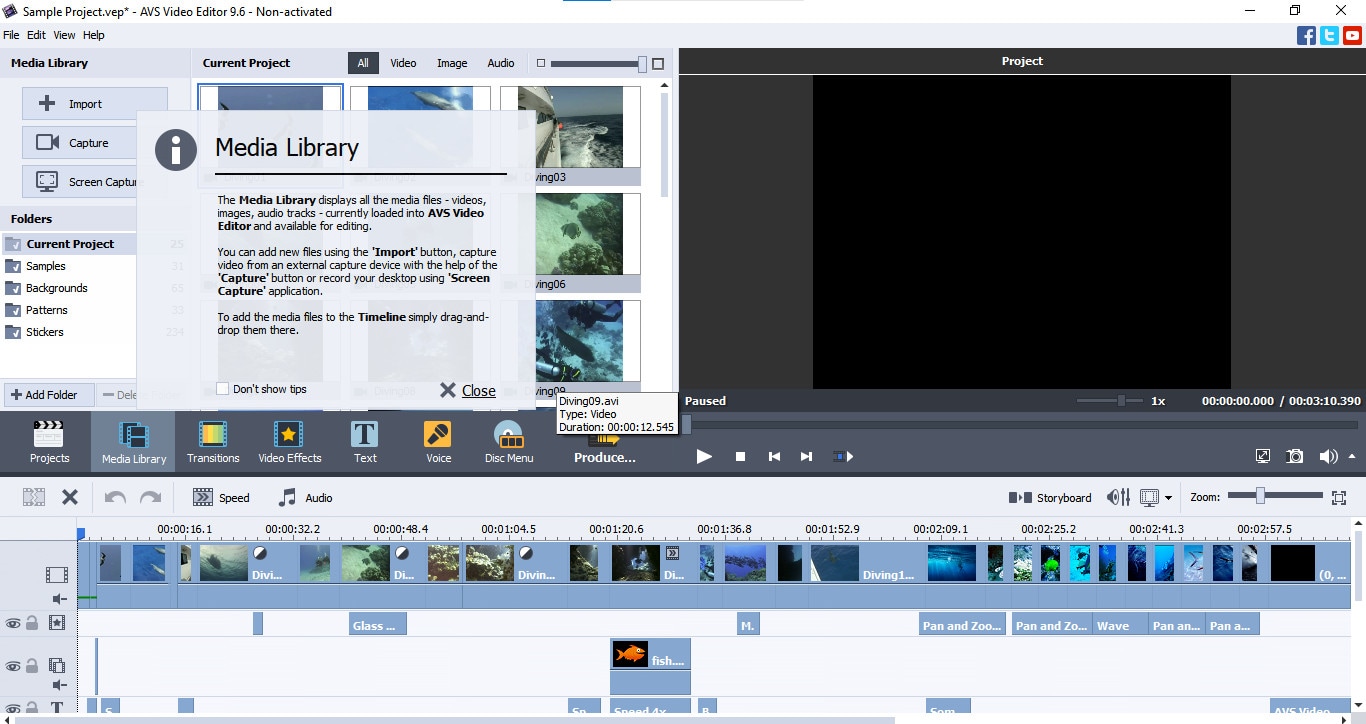This screenshot has height=724, width=1366.
Task: Open the View menu
Action: (x=64, y=35)
